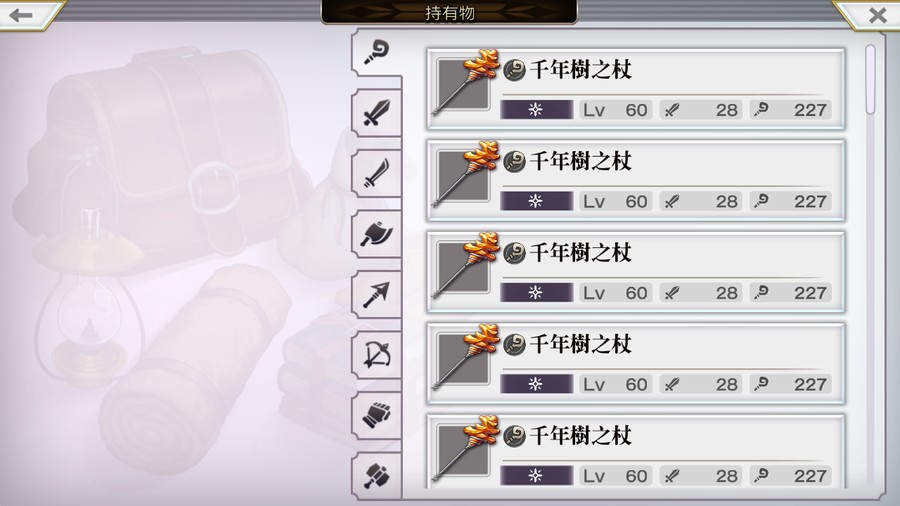900x506 pixels.
Task: Select the second 千年樹之杖 entry
Action: (x=635, y=180)
